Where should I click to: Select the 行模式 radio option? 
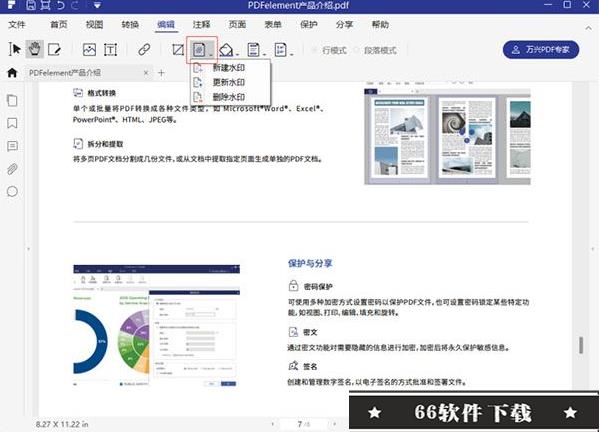coord(329,50)
